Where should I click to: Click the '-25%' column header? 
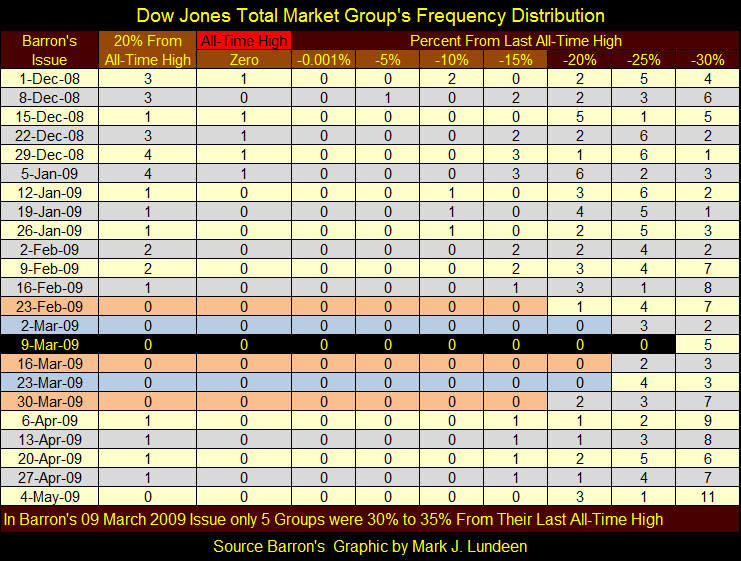click(x=644, y=60)
